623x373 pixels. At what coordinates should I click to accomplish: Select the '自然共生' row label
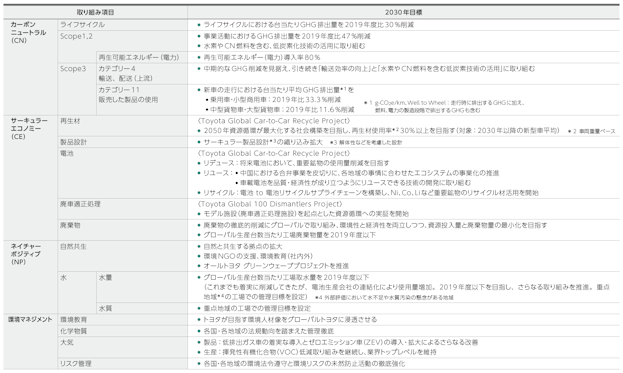click(73, 247)
